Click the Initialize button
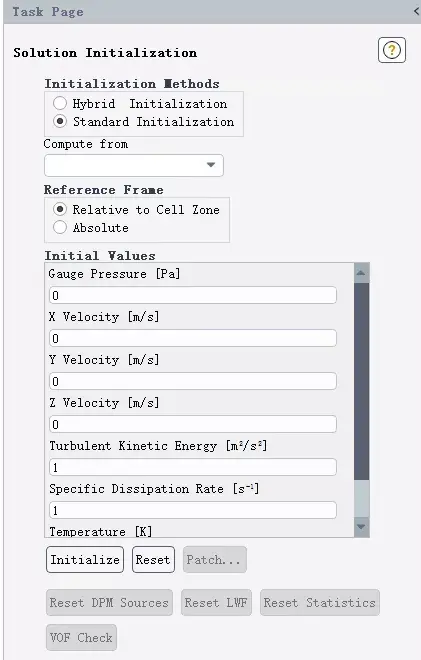The image size is (421, 660). 85,559
